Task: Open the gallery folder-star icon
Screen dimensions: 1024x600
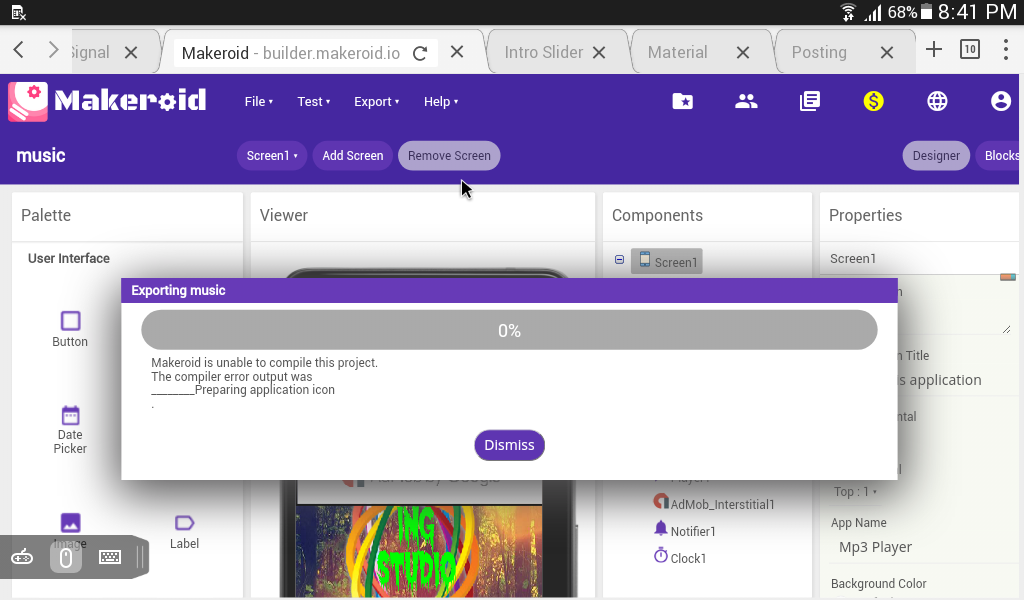Action: click(x=682, y=101)
